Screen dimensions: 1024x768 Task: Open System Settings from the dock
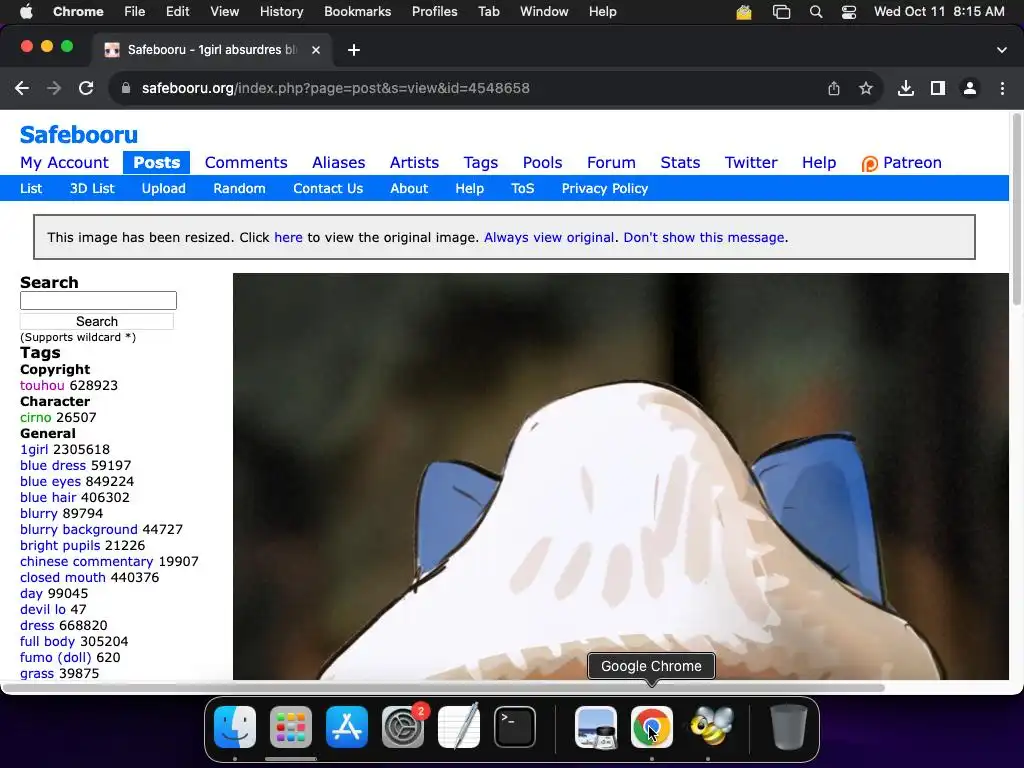[x=403, y=726]
